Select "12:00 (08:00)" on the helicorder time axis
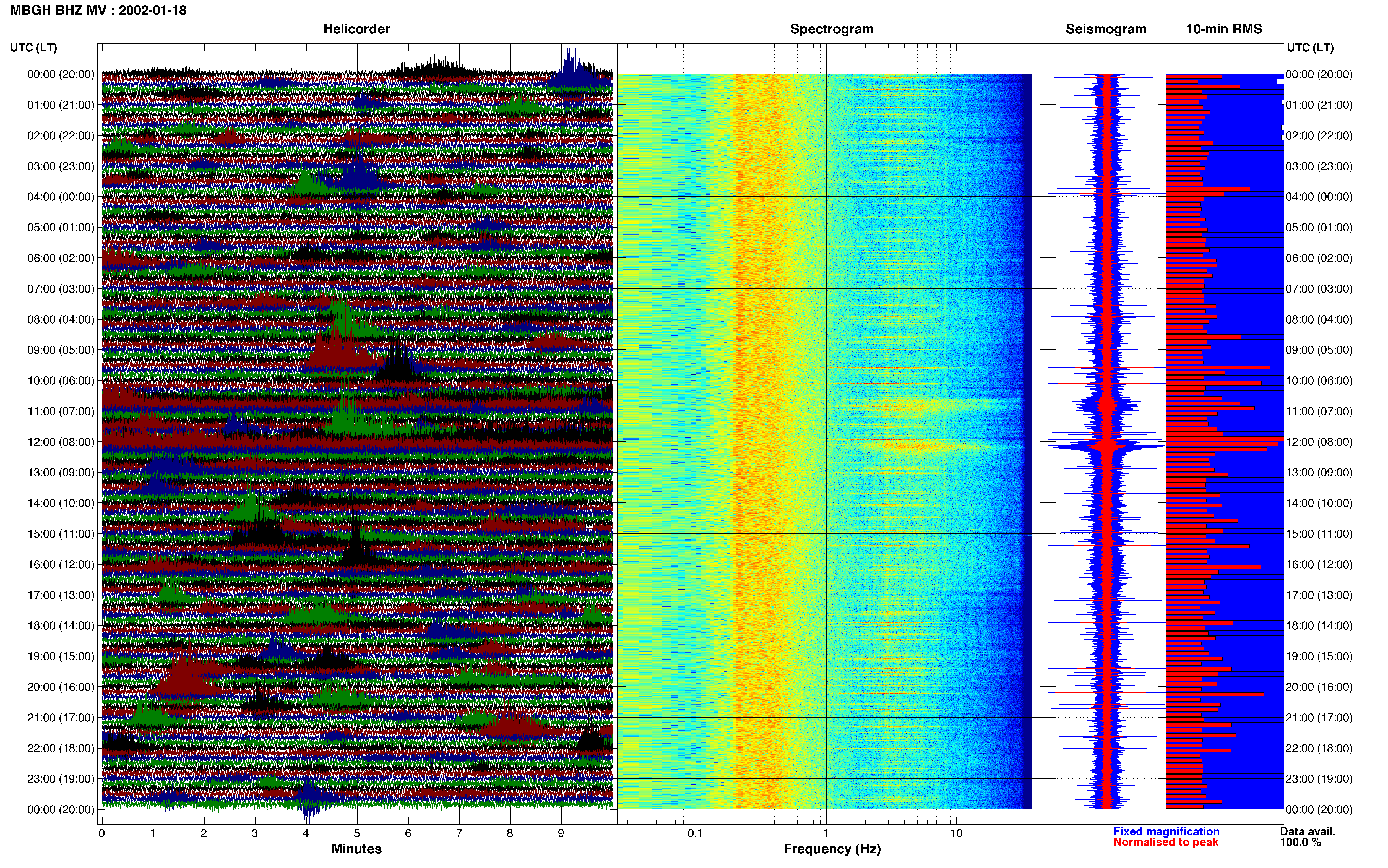The width and height of the screenshot is (1388, 868). (61, 442)
